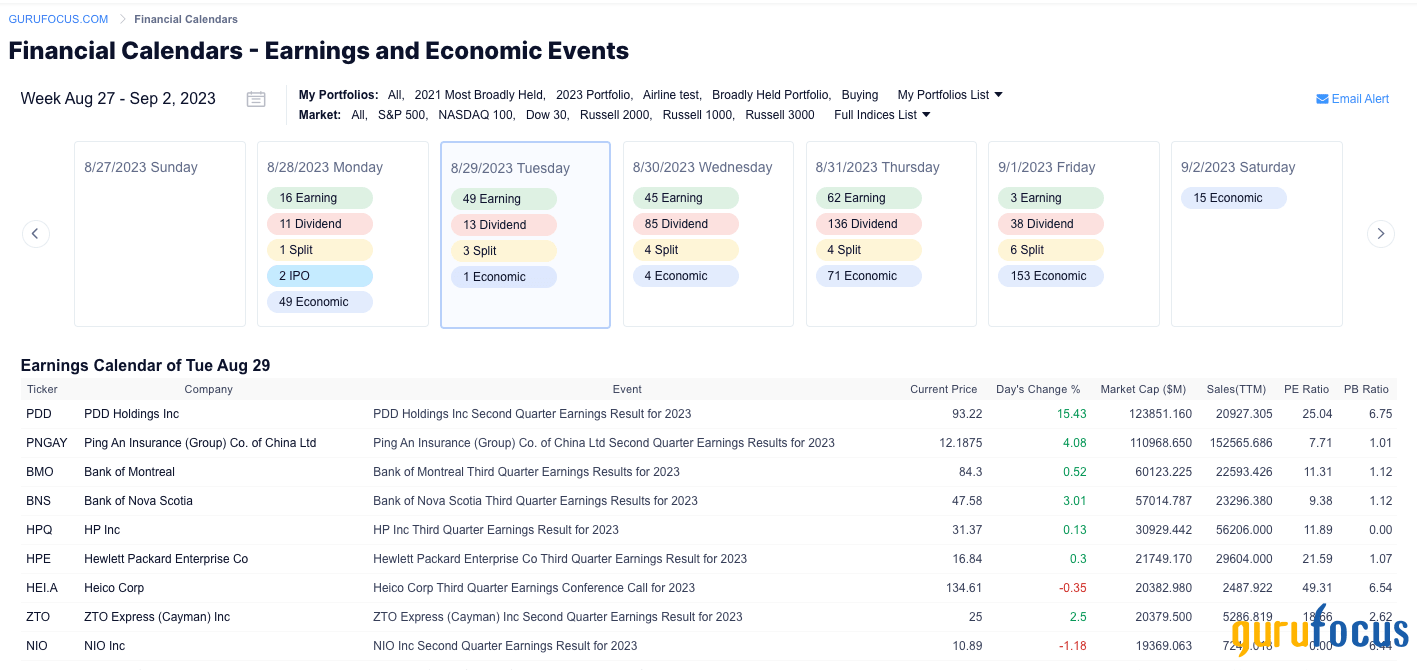Open PDD ticker link
This screenshot has width=1417, height=670.
coord(40,414)
